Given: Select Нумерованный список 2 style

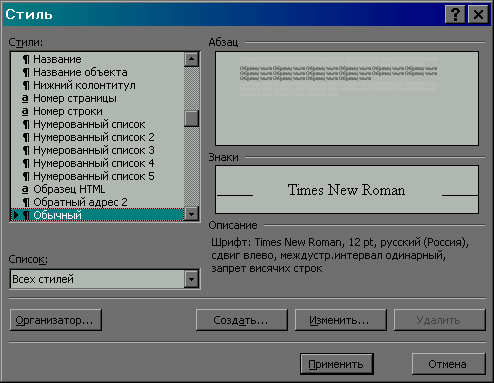Looking at the screenshot, I should (x=97, y=137).
